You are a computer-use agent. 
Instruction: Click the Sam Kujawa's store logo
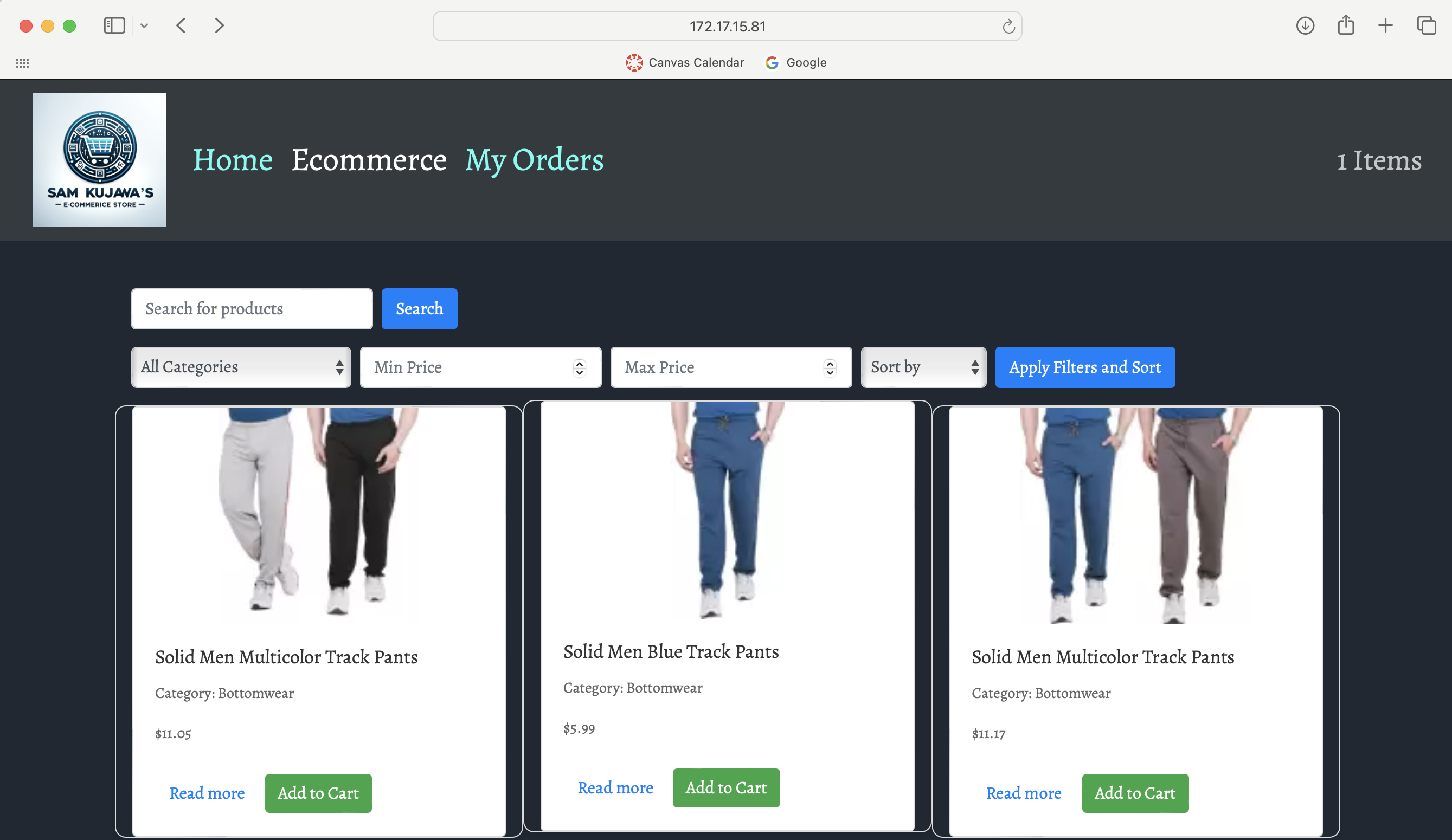click(x=99, y=159)
